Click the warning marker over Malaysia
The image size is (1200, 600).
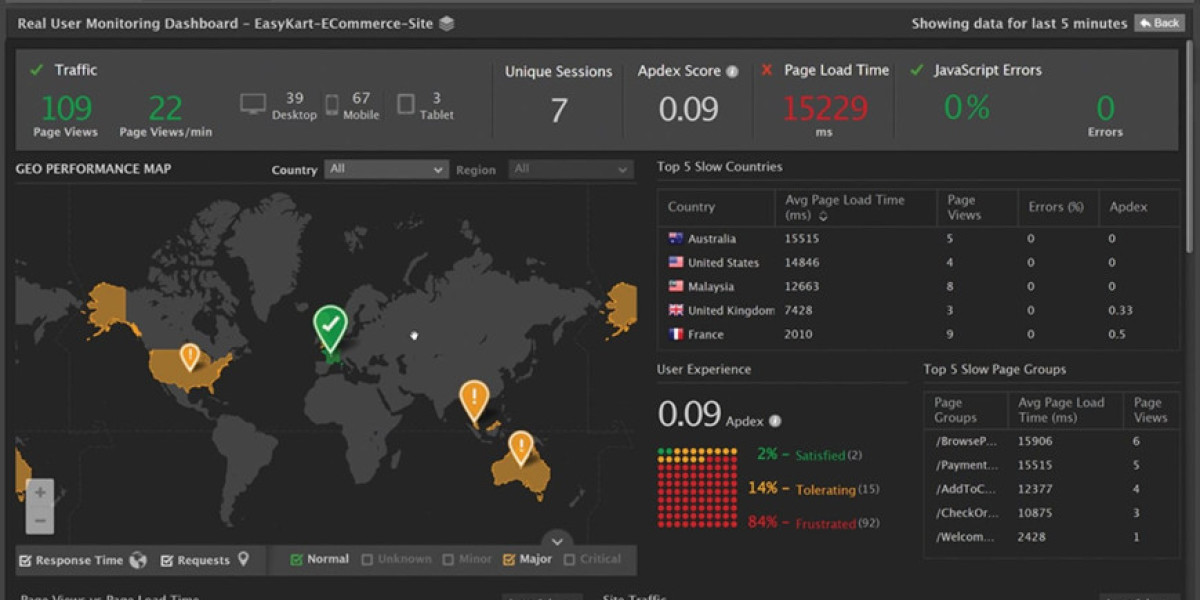click(474, 398)
